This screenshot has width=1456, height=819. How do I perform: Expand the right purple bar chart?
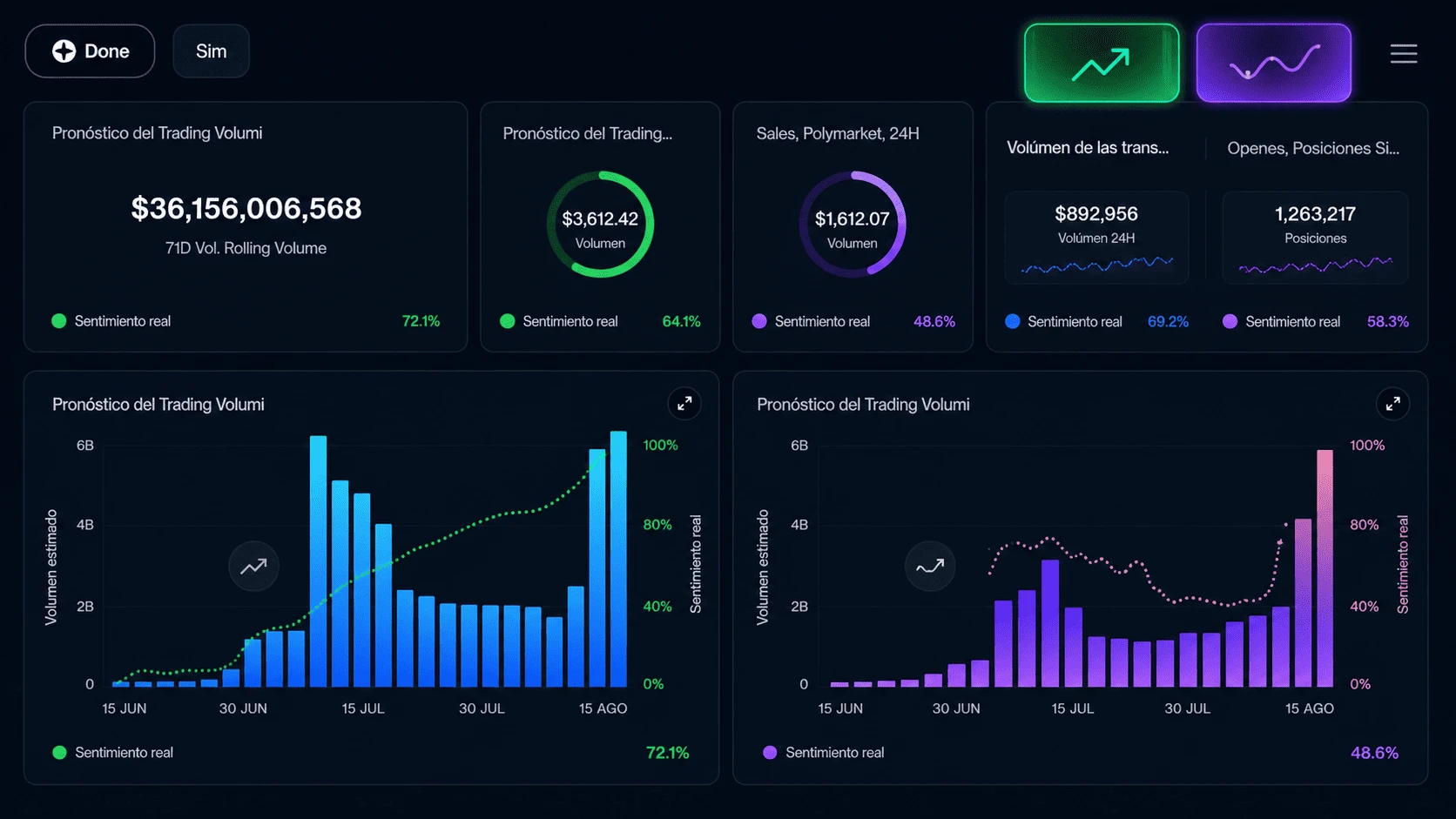1393,404
